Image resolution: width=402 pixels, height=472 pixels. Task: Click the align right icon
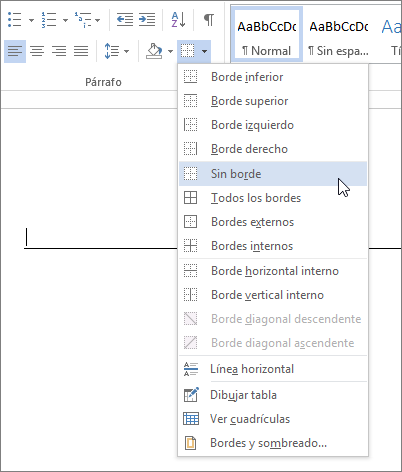point(59,51)
